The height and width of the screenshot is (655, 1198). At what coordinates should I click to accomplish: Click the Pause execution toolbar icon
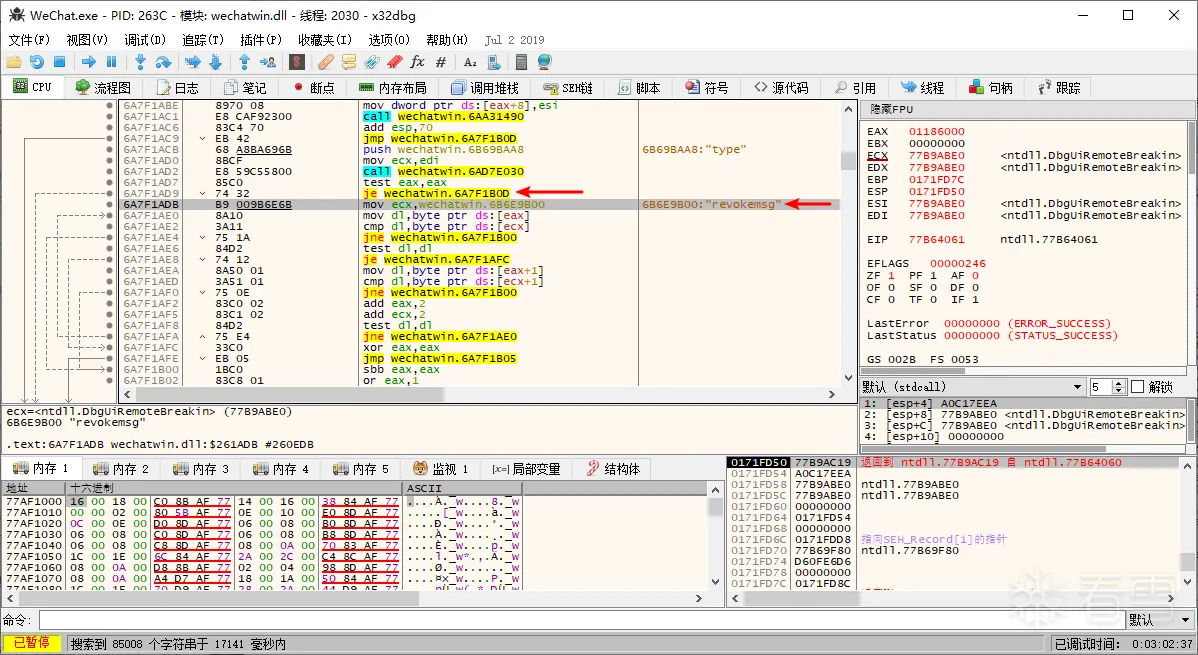pos(111,62)
